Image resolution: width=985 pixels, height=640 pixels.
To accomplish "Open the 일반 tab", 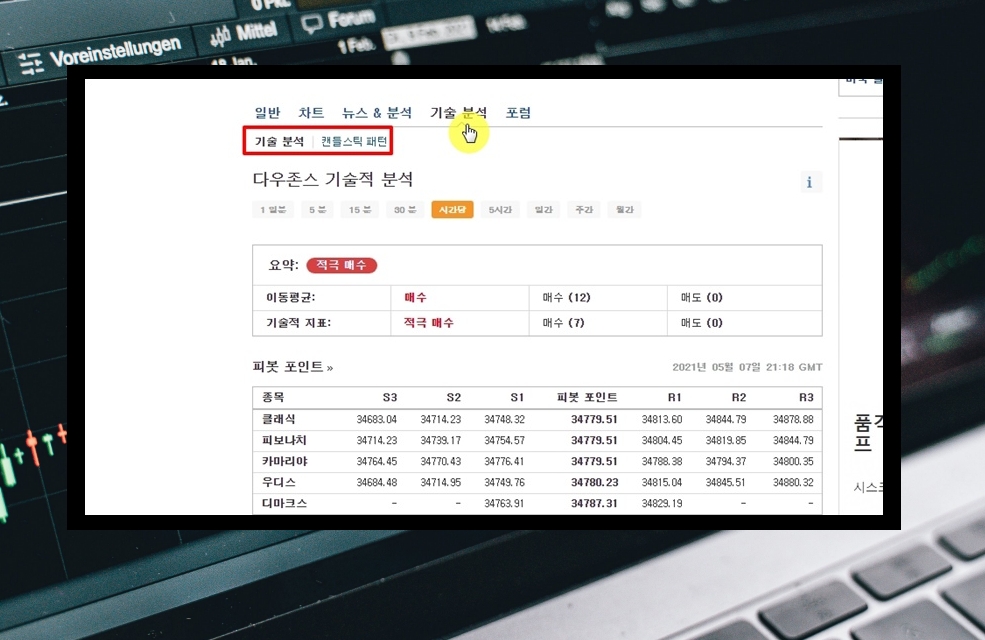I will coord(267,113).
